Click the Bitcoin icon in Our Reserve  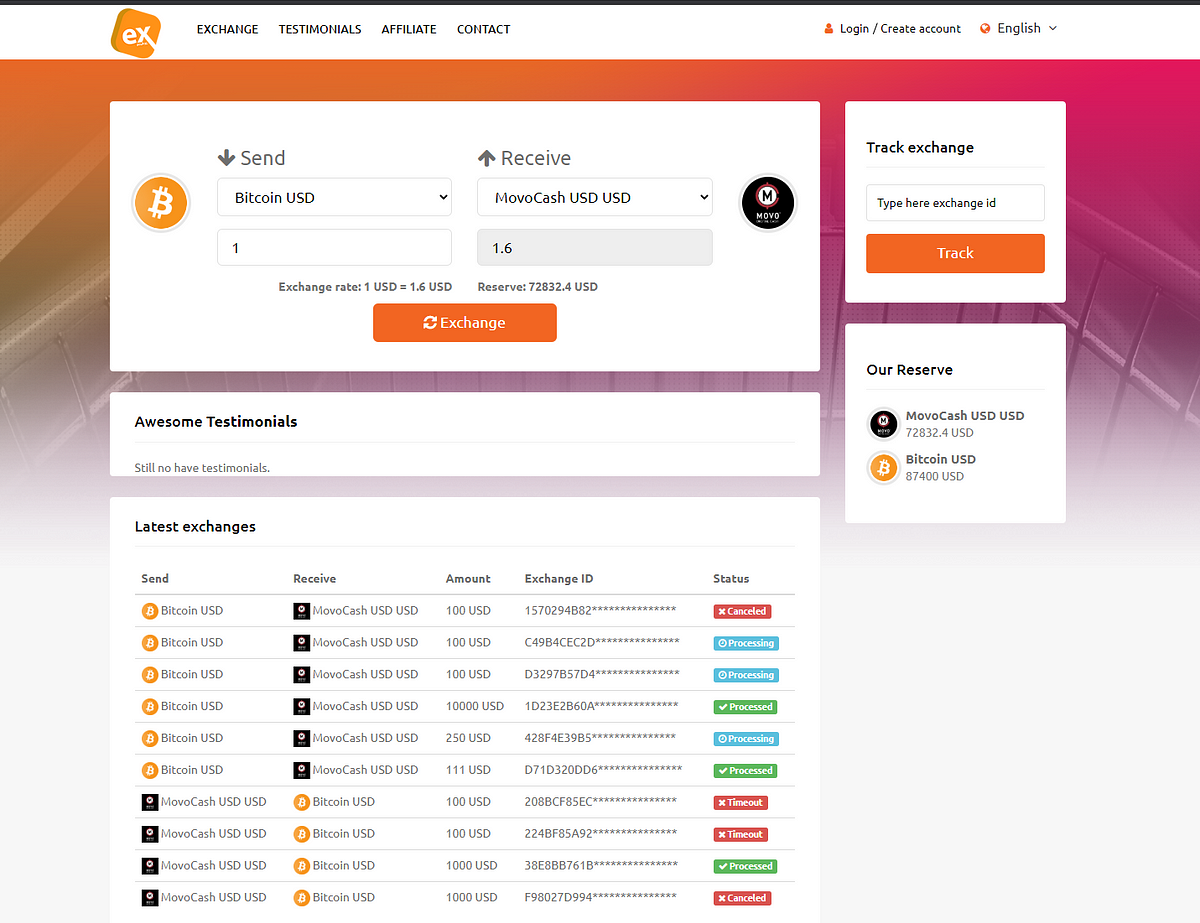pyautogui.click(x=884, y=467)
